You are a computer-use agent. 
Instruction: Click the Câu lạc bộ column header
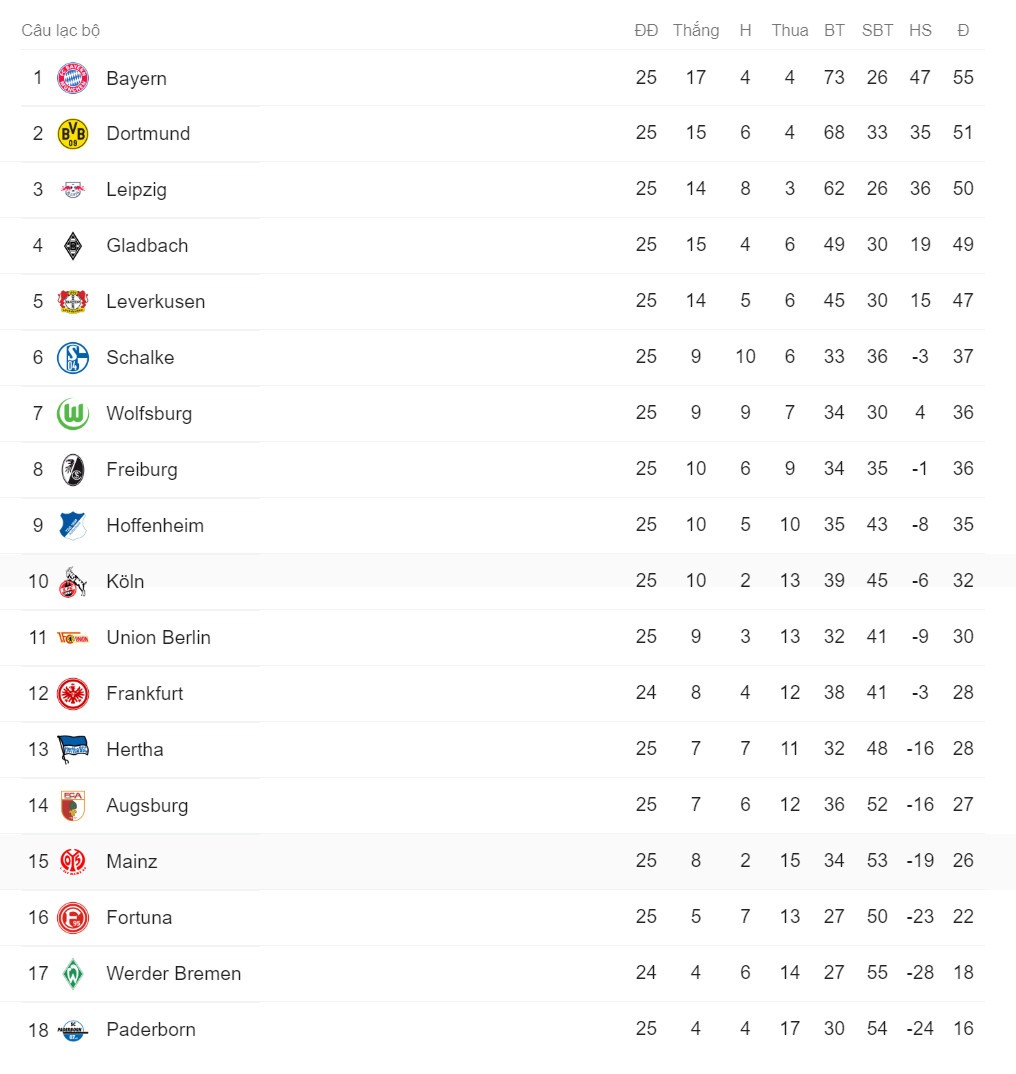coord(60,30)
